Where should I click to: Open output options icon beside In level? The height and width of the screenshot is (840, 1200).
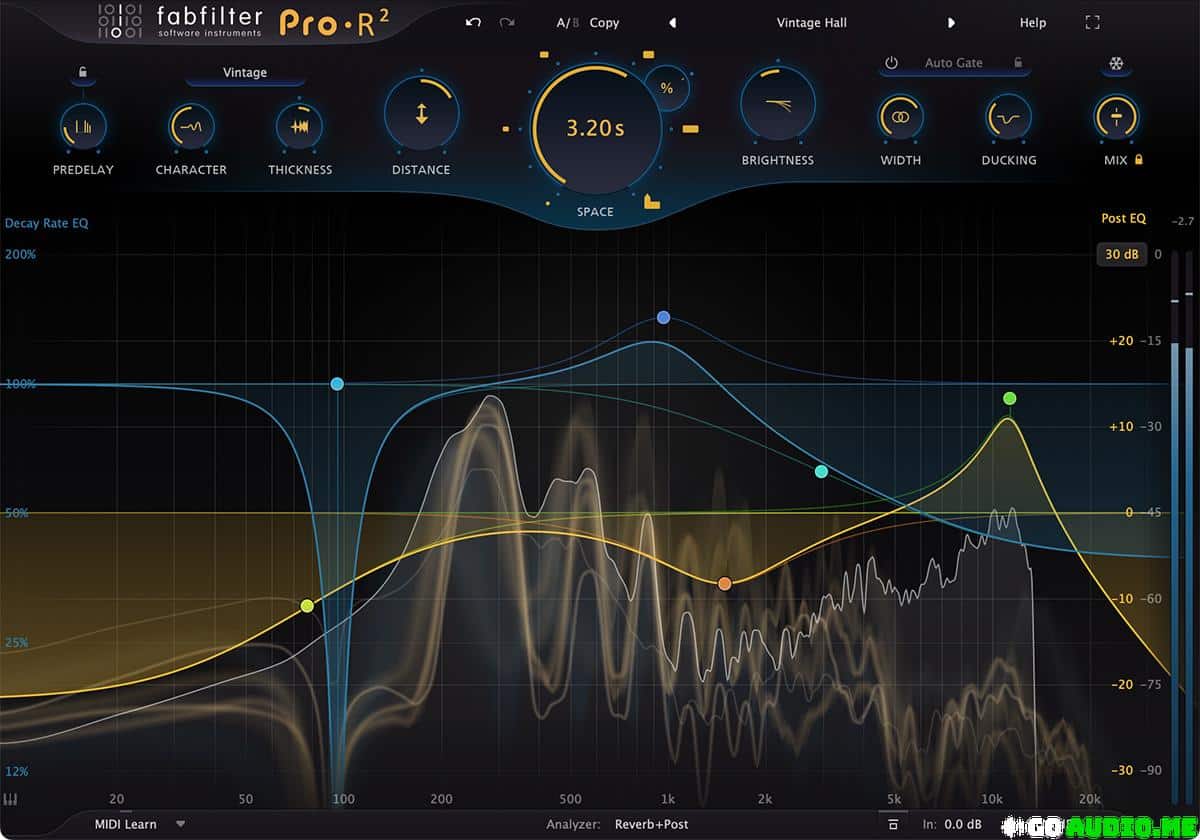point(893,825)
